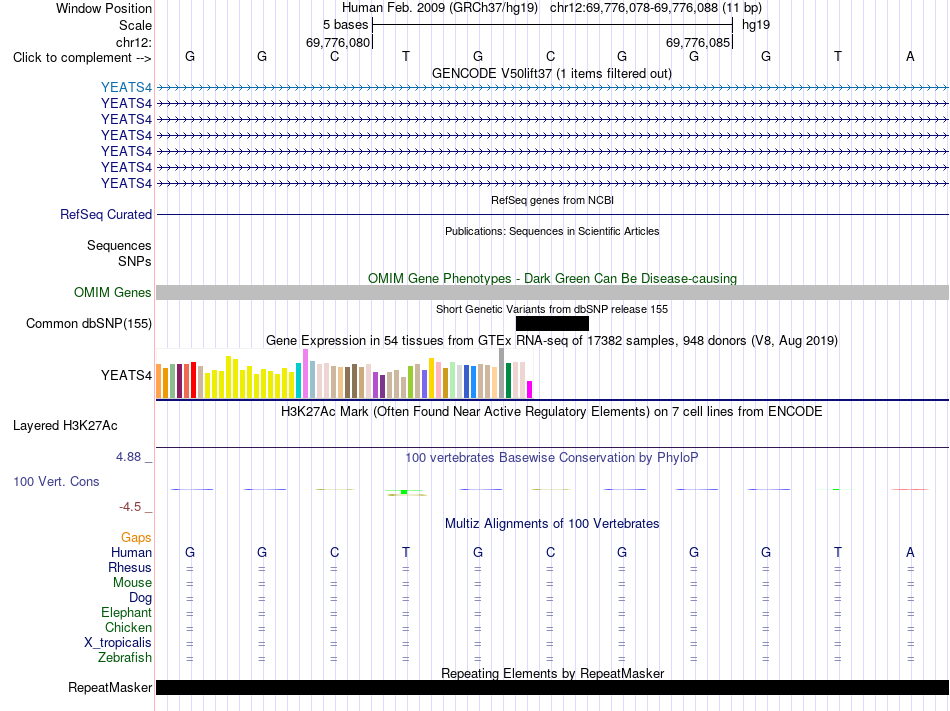Screen dimensions: 950x711
Task: Click the black RepeatMasker item bar
Action: (552, 687)
